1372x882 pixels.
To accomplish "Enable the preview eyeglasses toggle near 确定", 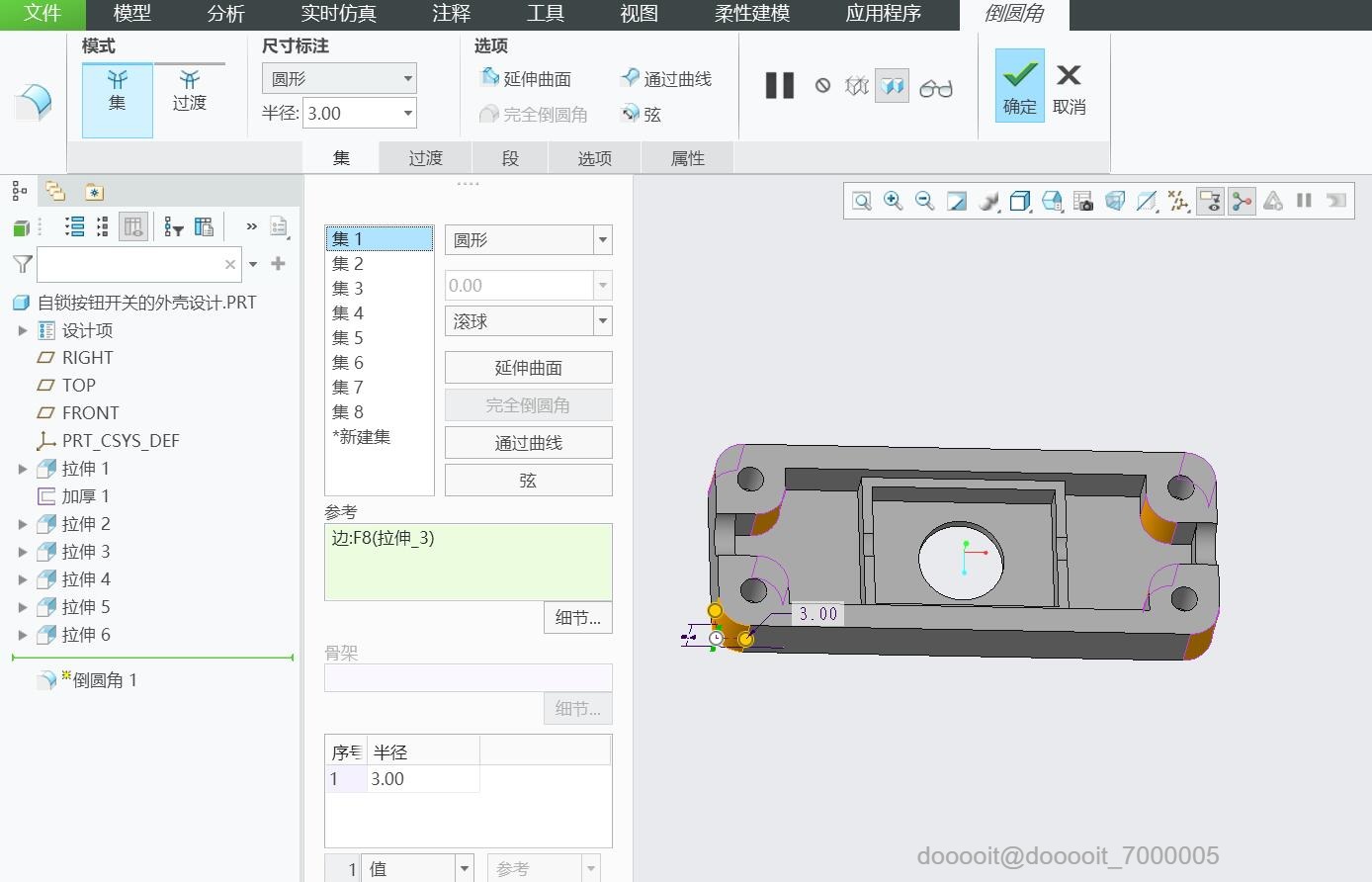I will [935, 86].
